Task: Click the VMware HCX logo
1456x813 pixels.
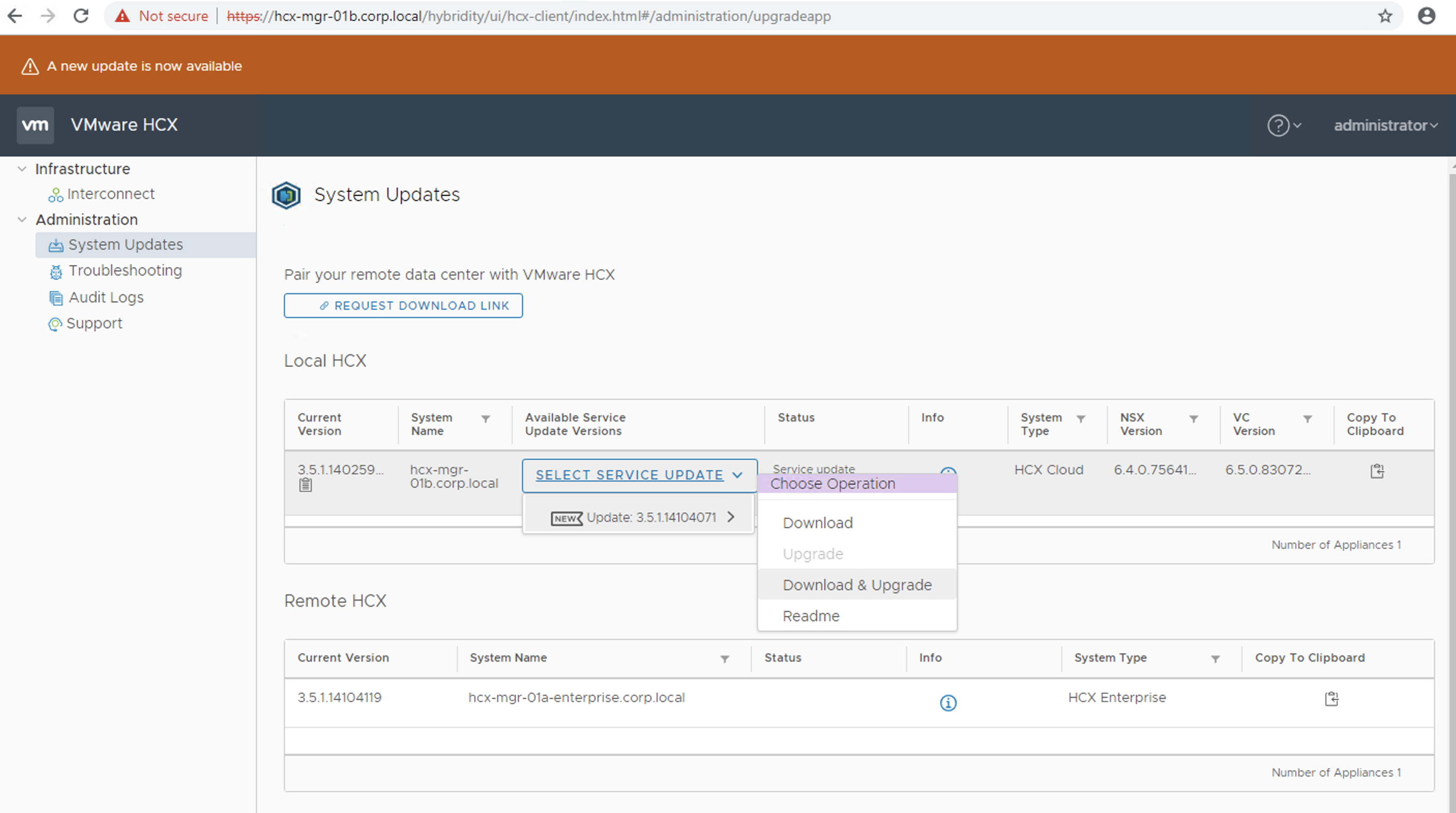Action: pyautogui.click(x=35, y=125)
